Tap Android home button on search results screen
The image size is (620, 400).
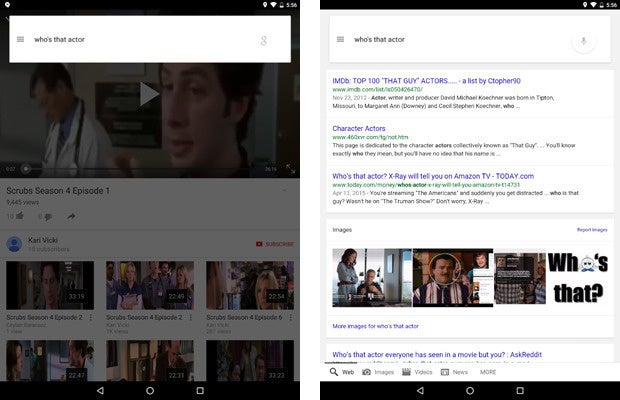pos(470,391)
